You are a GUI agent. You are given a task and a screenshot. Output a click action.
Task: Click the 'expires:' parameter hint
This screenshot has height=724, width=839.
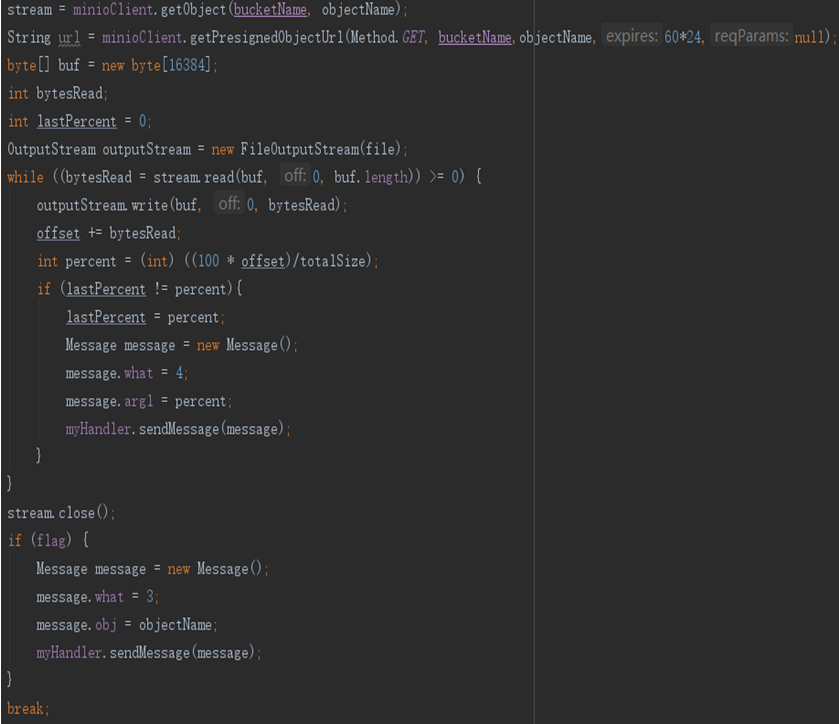pos(631,36)
